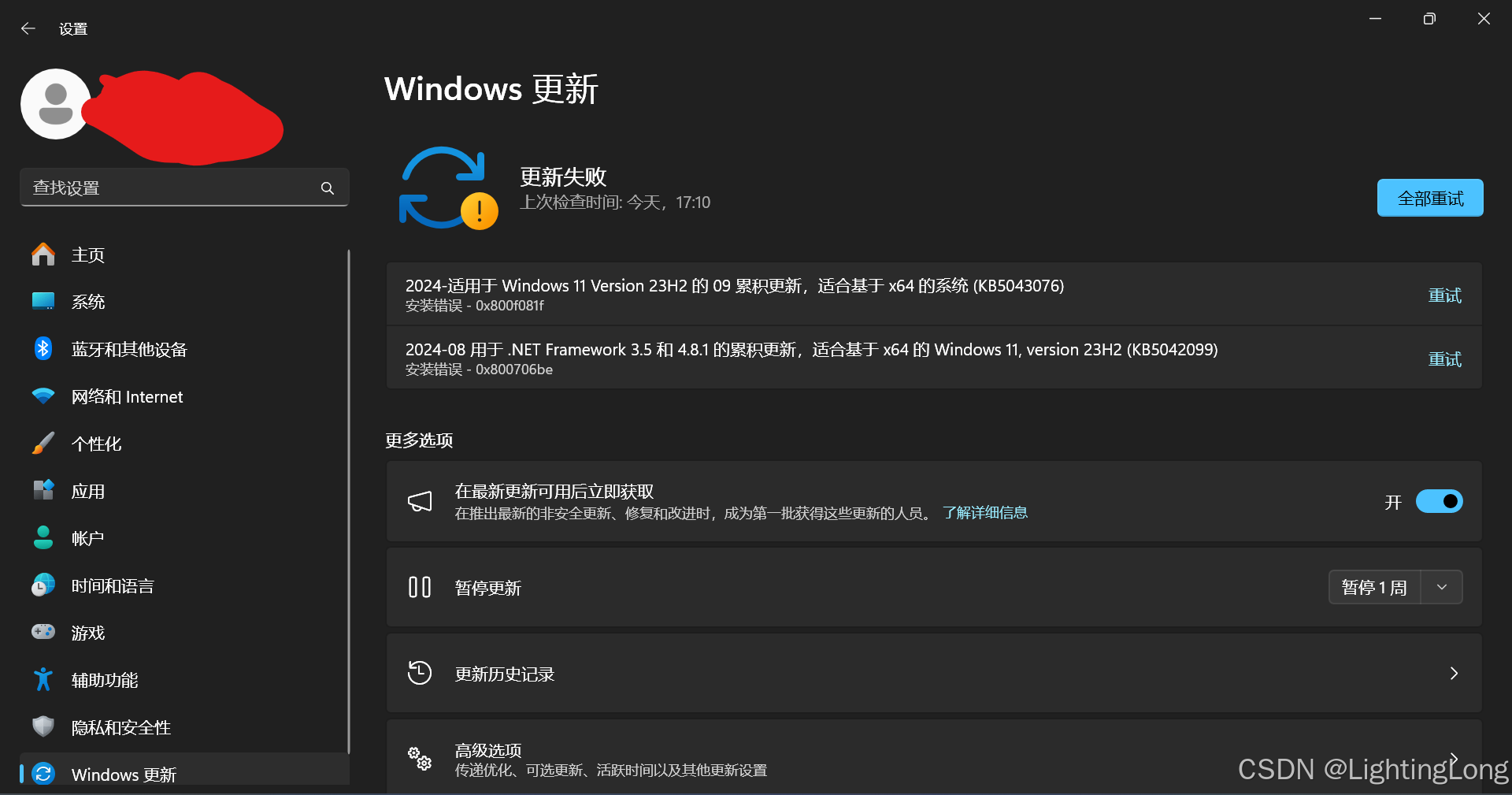Click the 帐户 person icon

[43, 537]
